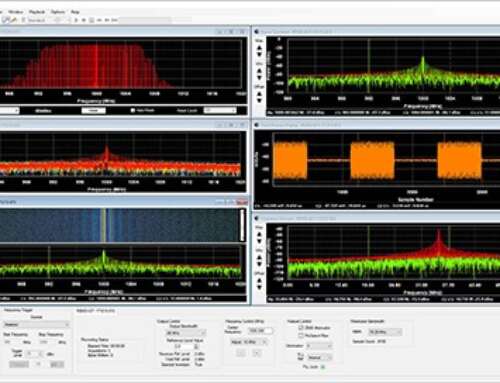The width and height of the screenshot is (500, 383).
Task: Click the title icon of the orange time-domain panel
Action: (x=257, y=125)
